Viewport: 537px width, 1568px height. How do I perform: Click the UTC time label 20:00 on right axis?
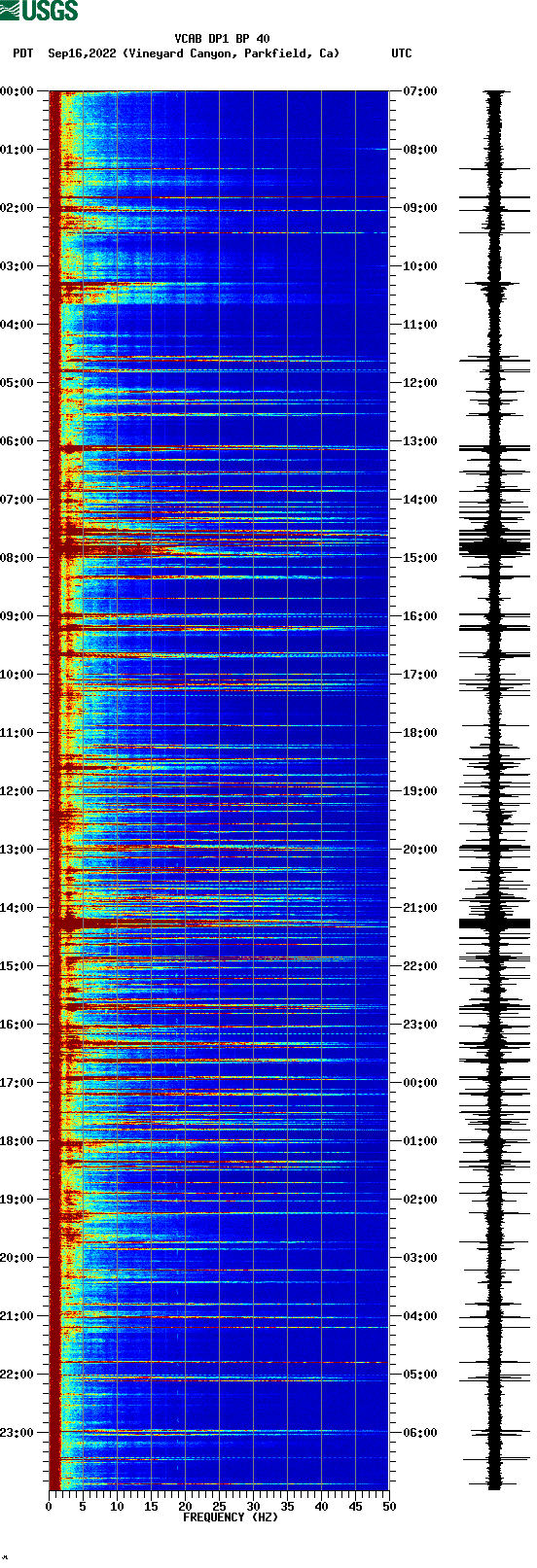pos(420,850)
